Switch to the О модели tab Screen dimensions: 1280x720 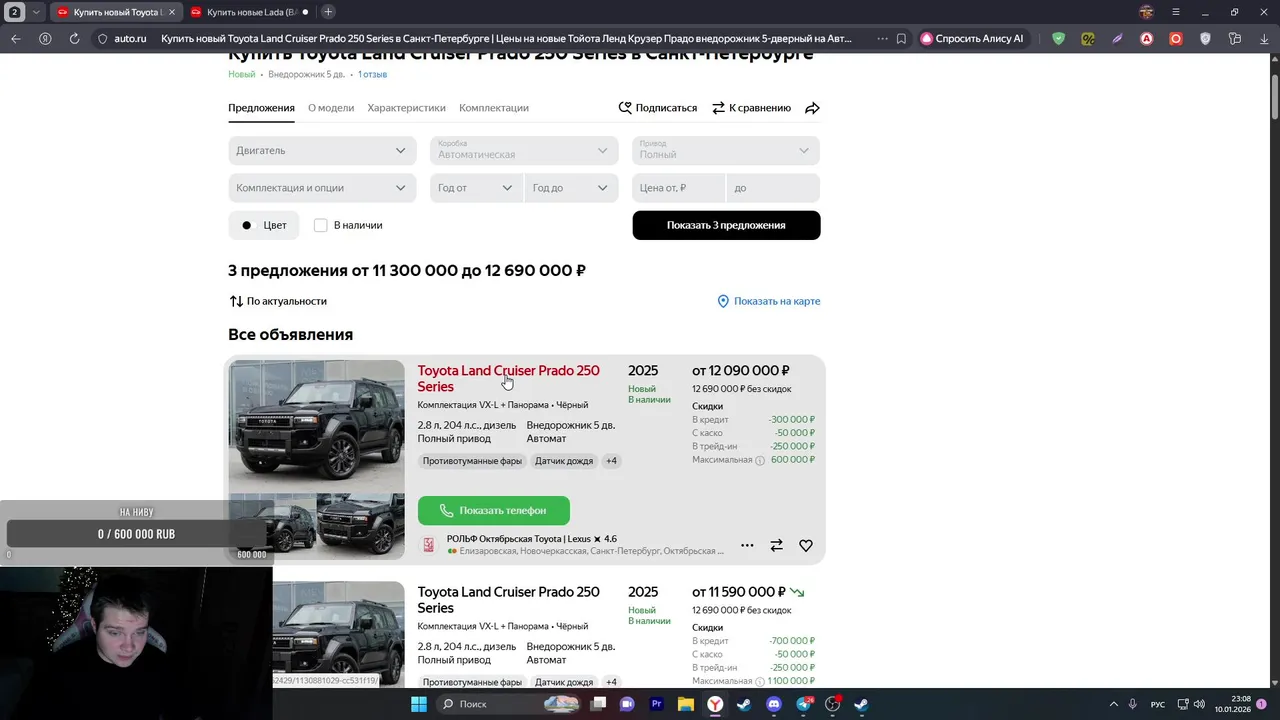(331, 108)
